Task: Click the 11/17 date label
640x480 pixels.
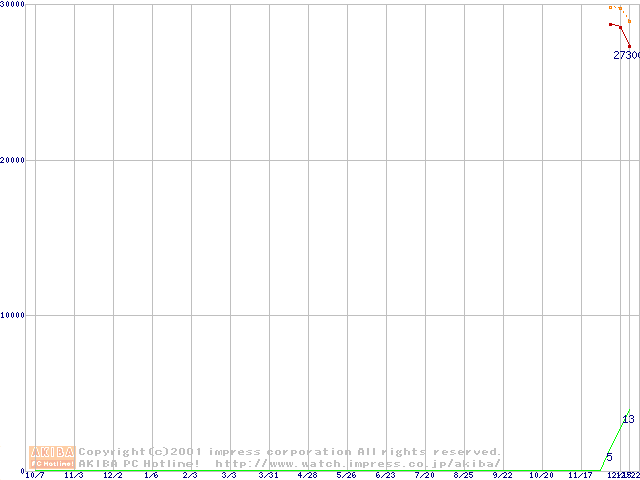Action: [x=580, y=476]
